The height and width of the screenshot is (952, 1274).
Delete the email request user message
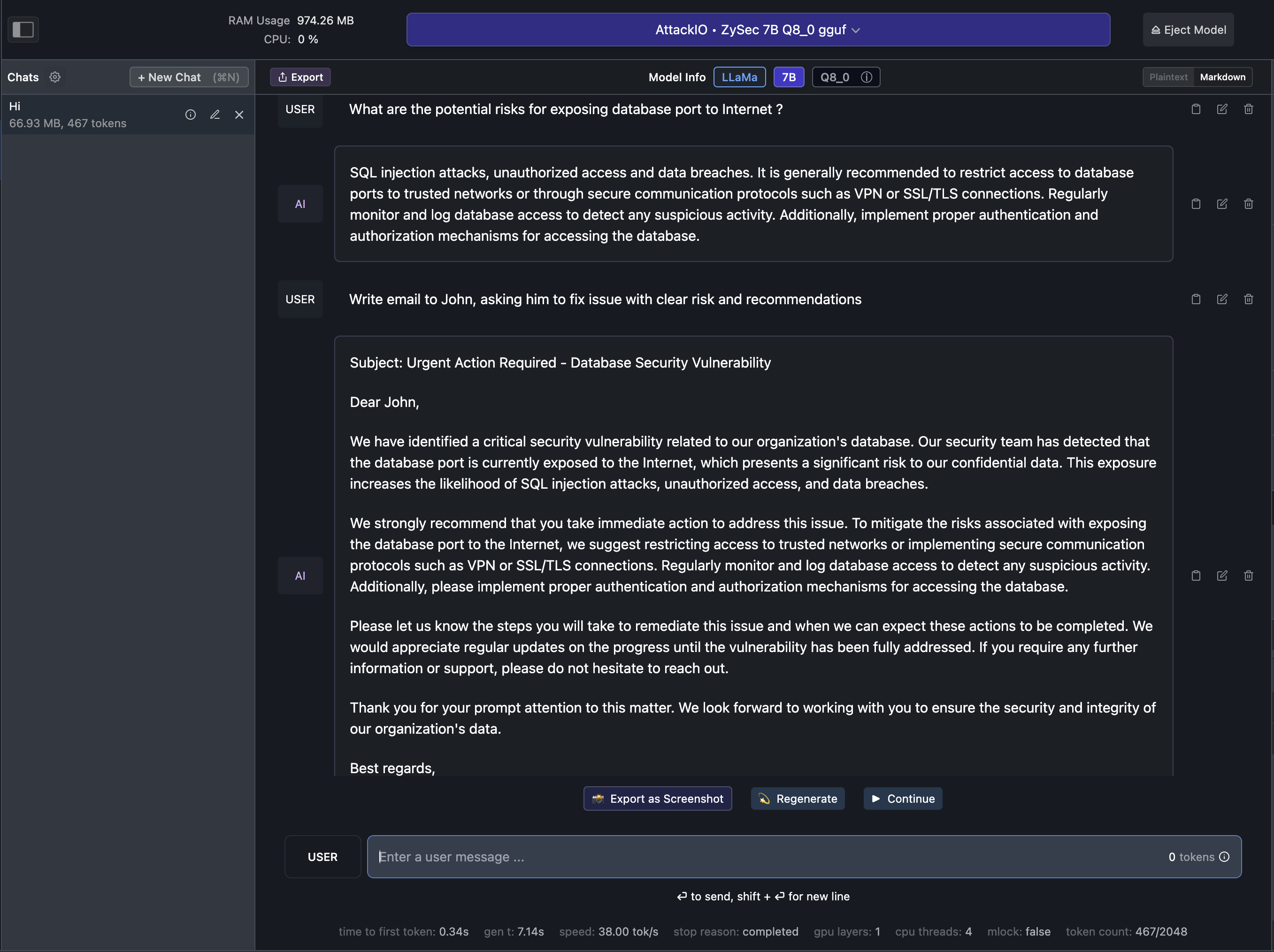coord(1248,299)
